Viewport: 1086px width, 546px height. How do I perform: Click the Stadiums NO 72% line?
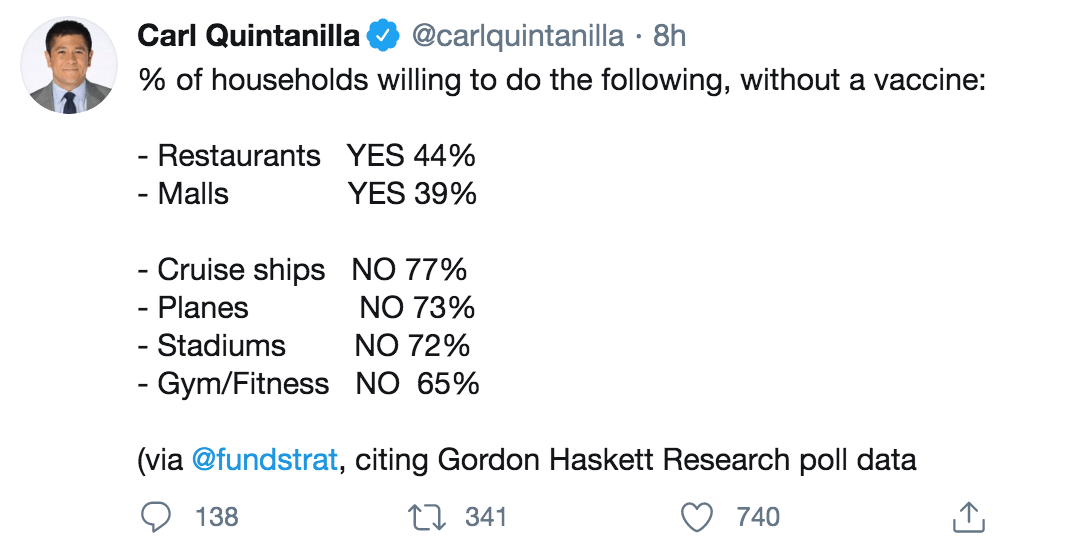(x=304, y=346)
